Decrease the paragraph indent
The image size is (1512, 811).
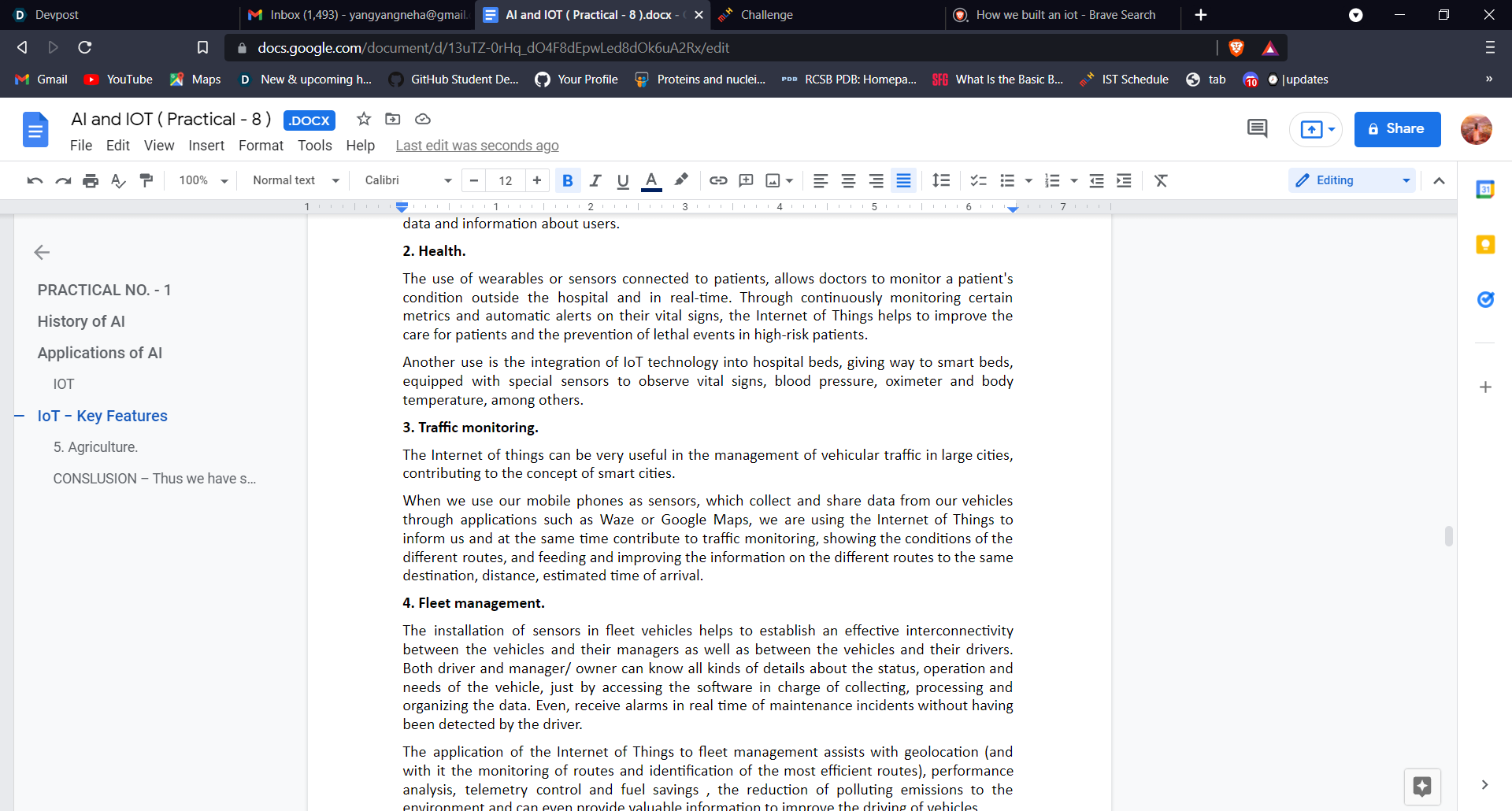pyautogui.click(x=1096, y=180)
